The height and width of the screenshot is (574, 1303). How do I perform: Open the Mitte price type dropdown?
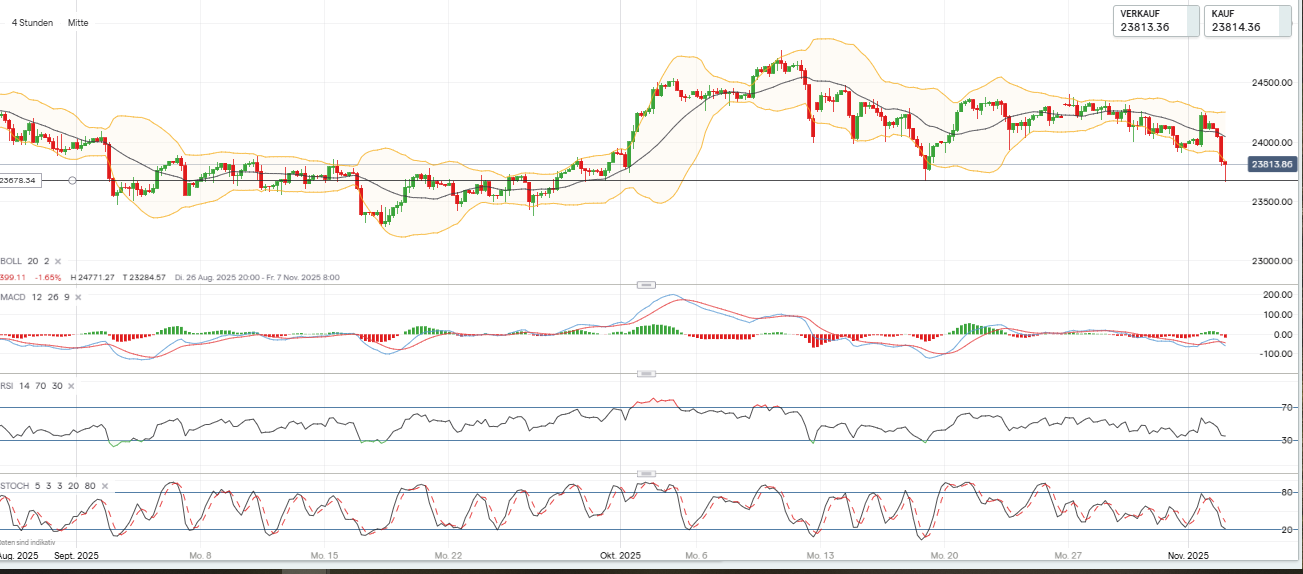(x=78, y=22)
